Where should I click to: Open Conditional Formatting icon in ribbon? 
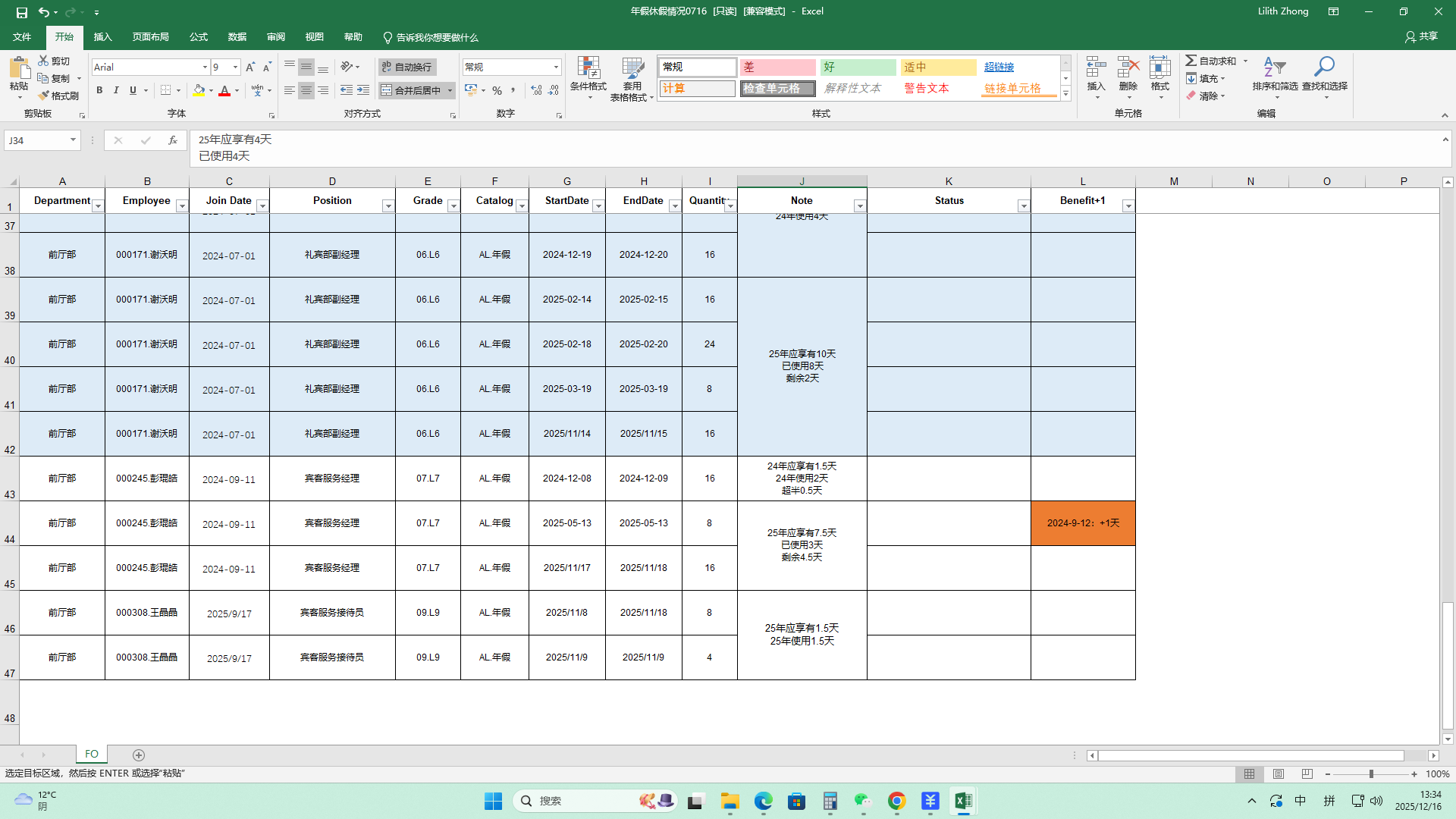(x=588, y=68)
